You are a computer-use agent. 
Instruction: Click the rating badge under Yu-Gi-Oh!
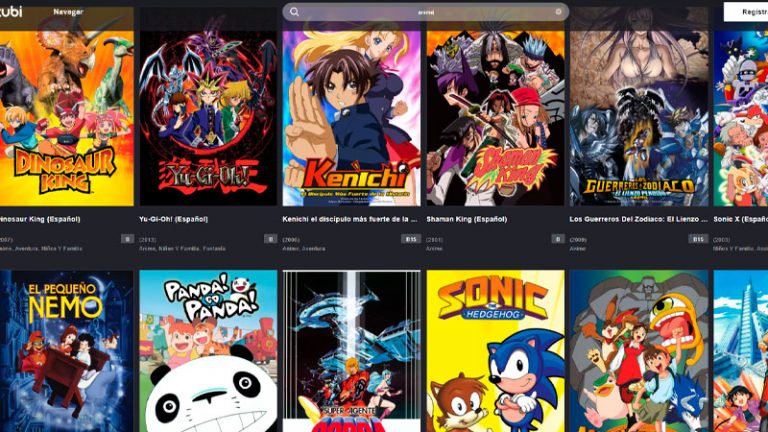[x=270, y=239]
